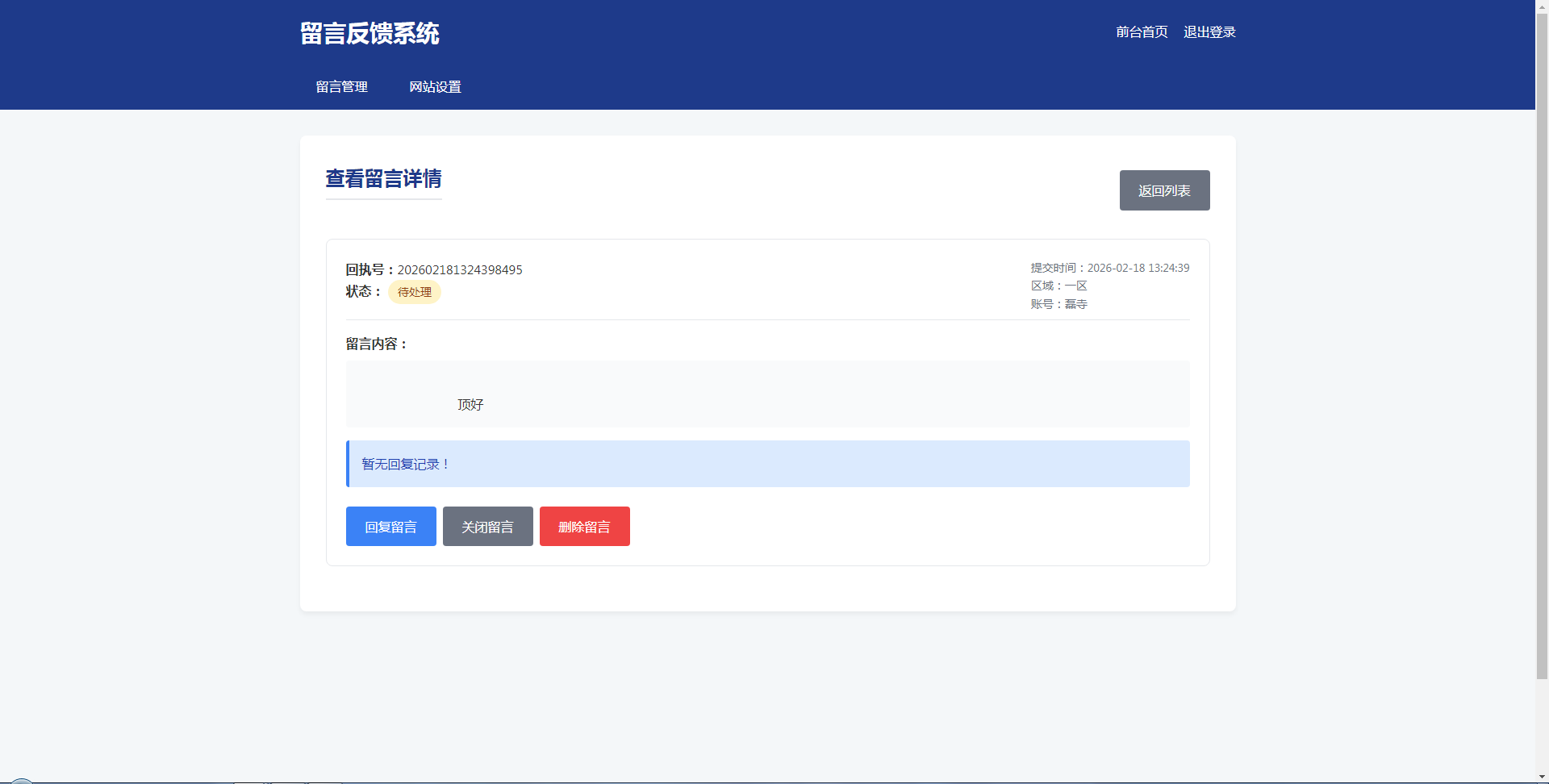Screen dimensions: 1549x784
Task: Select the receipt number 202602181324398495
Action: pos(460,270)
